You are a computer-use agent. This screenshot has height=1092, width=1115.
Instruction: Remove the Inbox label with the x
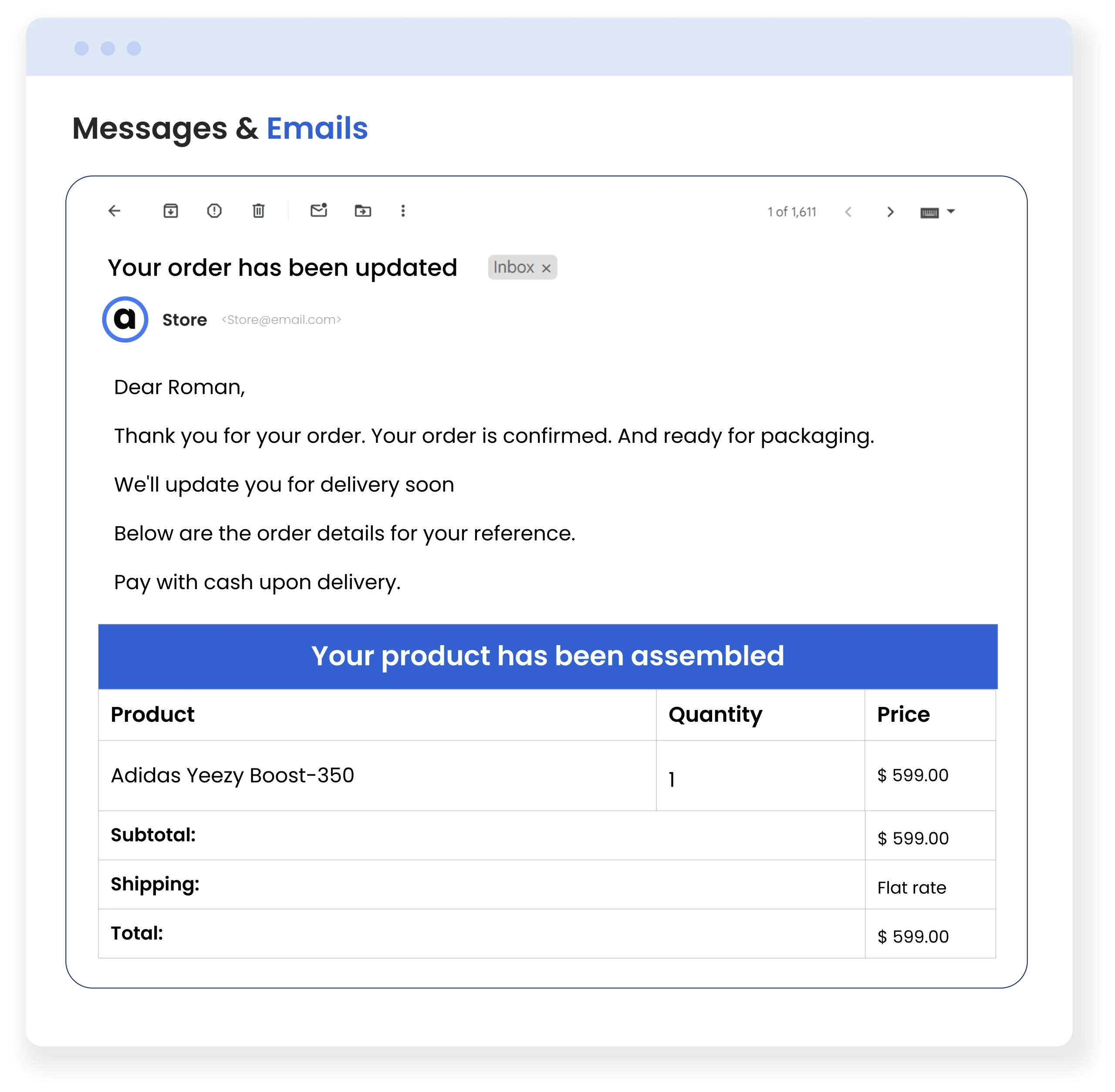click(x=547, y=268)
